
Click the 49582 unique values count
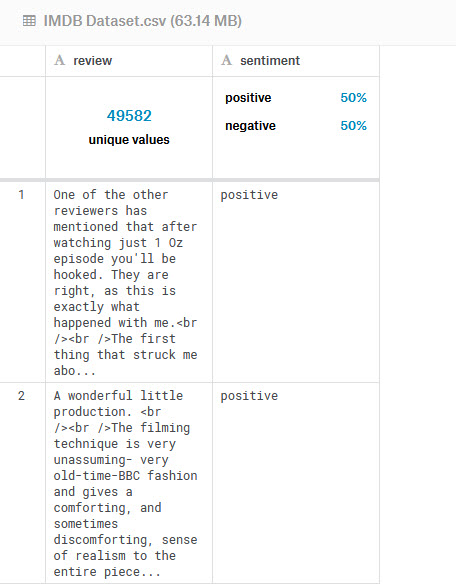coord(129,116)
